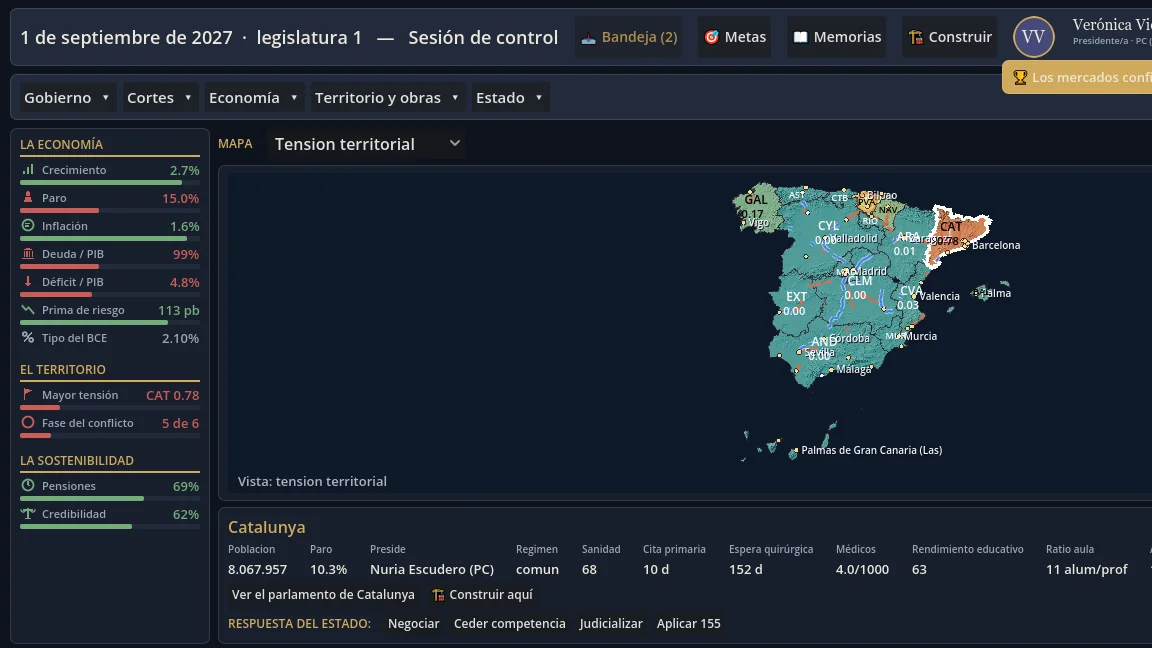Click the Fase del conflicto circle icon

28,422
